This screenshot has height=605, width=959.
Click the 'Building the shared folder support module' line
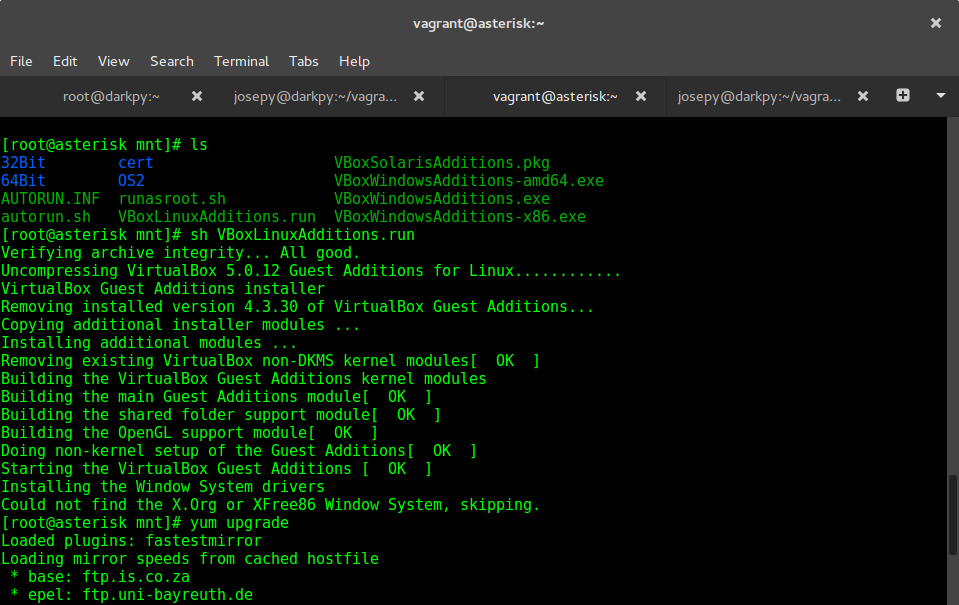[221, 415]
